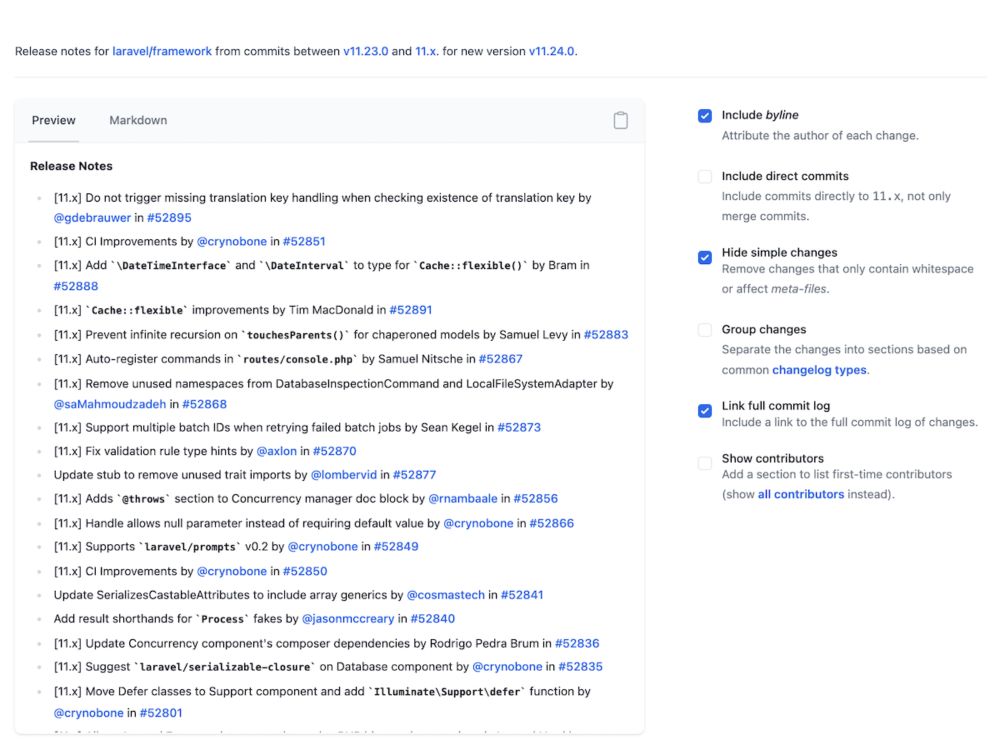Switch to the Preview tab

(x=54, y=120)
